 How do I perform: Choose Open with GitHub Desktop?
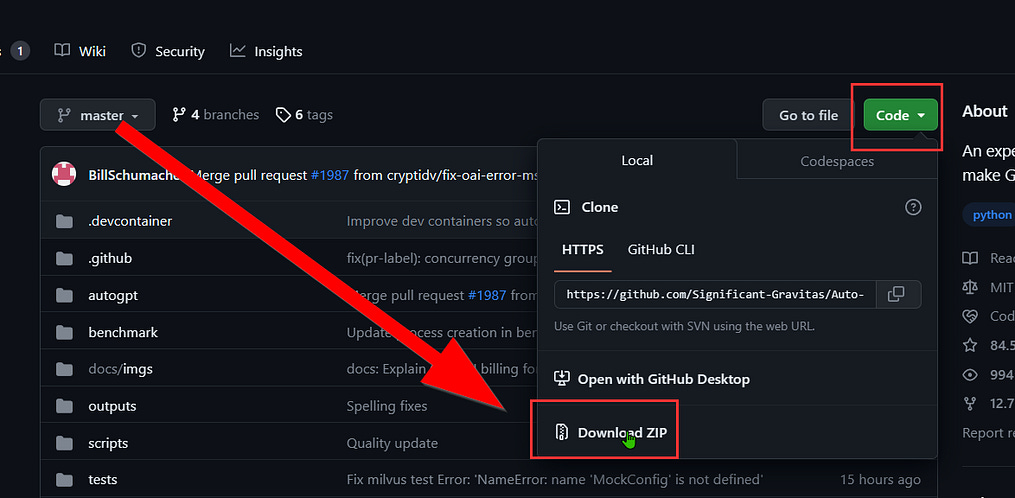point(654,379)
